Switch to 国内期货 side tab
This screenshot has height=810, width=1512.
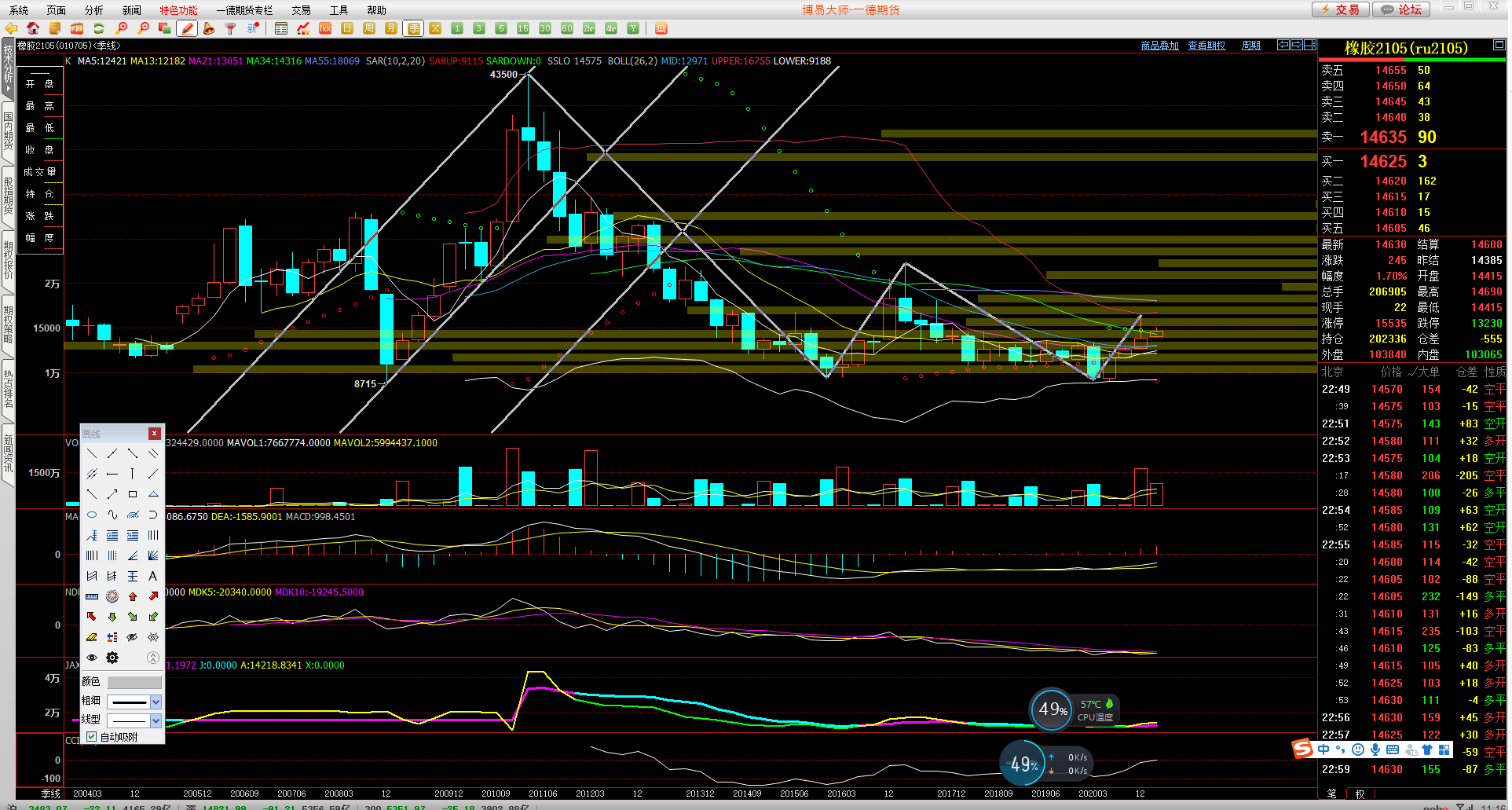8,130
